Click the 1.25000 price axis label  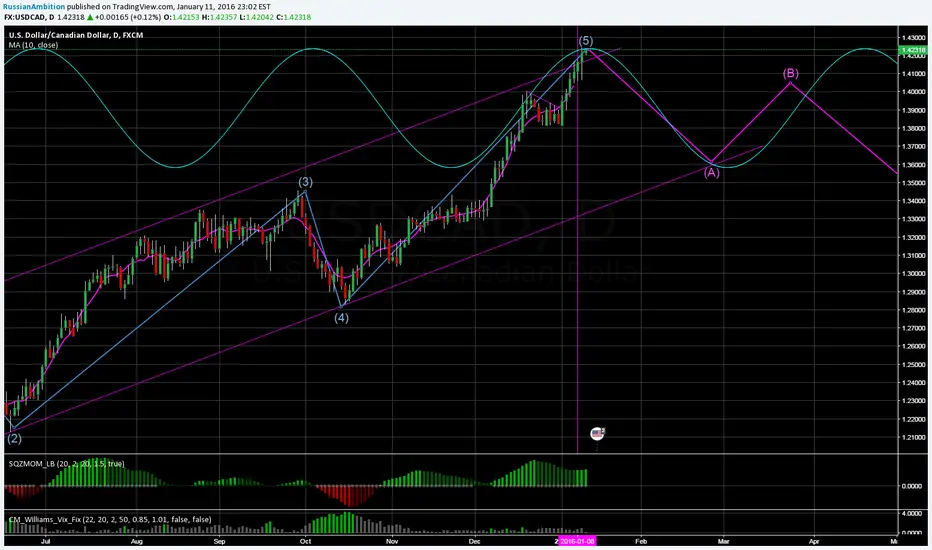pos(914,365)
